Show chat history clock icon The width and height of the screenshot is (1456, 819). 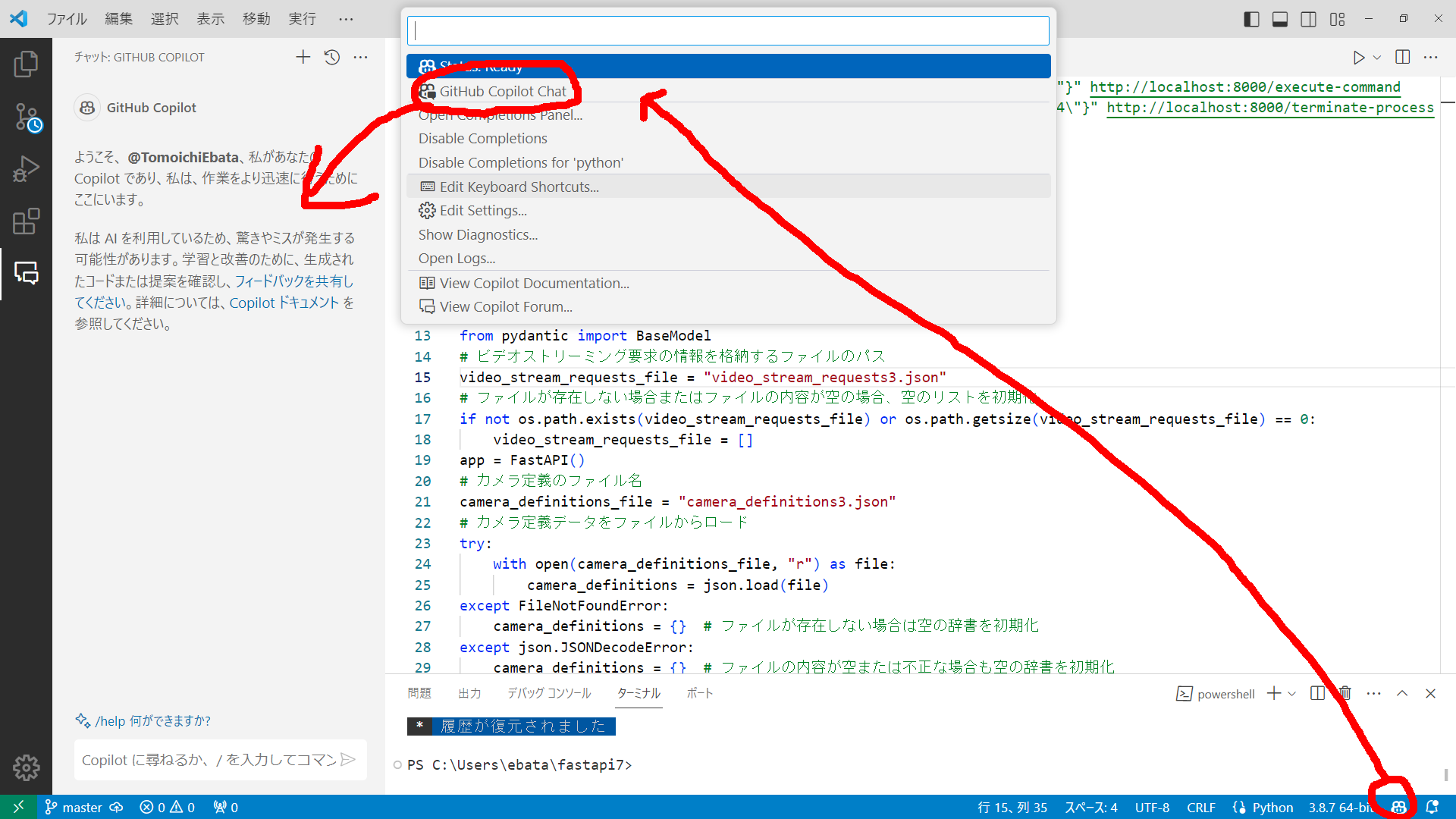(x=331, y=57)
